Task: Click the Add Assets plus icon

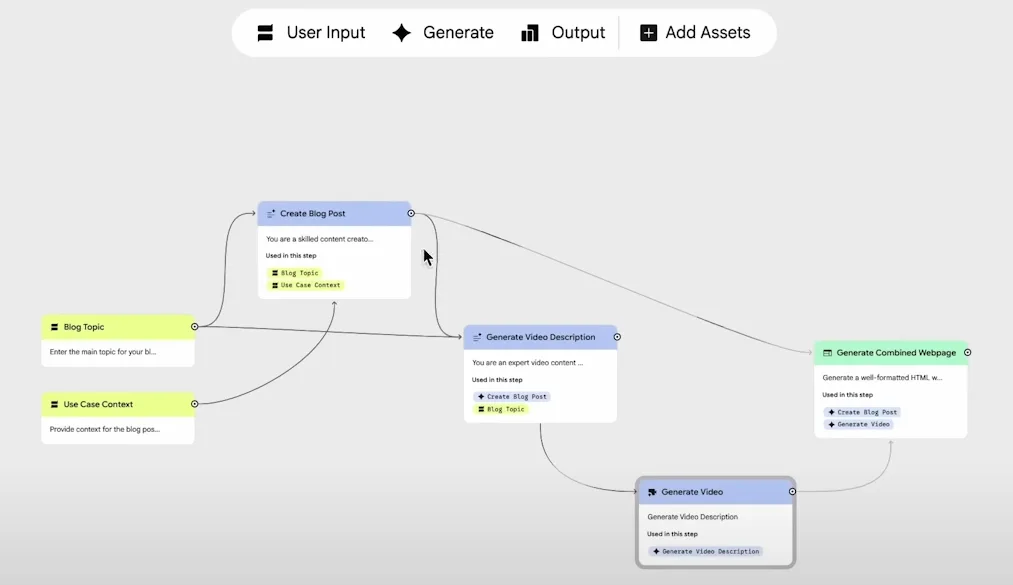Action: tap(648, 33)
